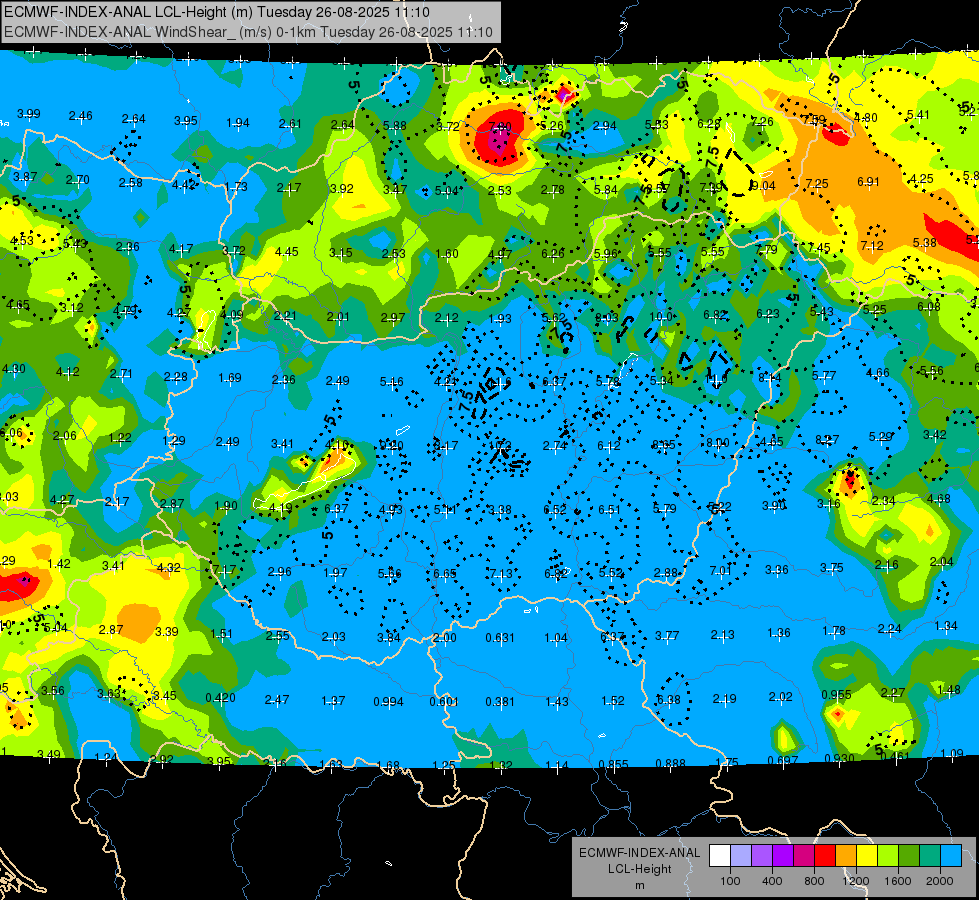Image resolution: width=979 pixels, height=900 pixels.
Task: Click the wind shear value 7.79
Action: pos(766,250)
